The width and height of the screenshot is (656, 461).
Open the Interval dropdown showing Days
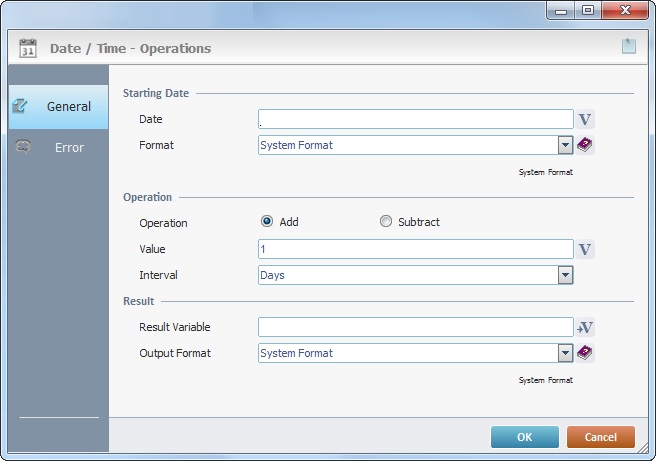click(x=565, y=275)
